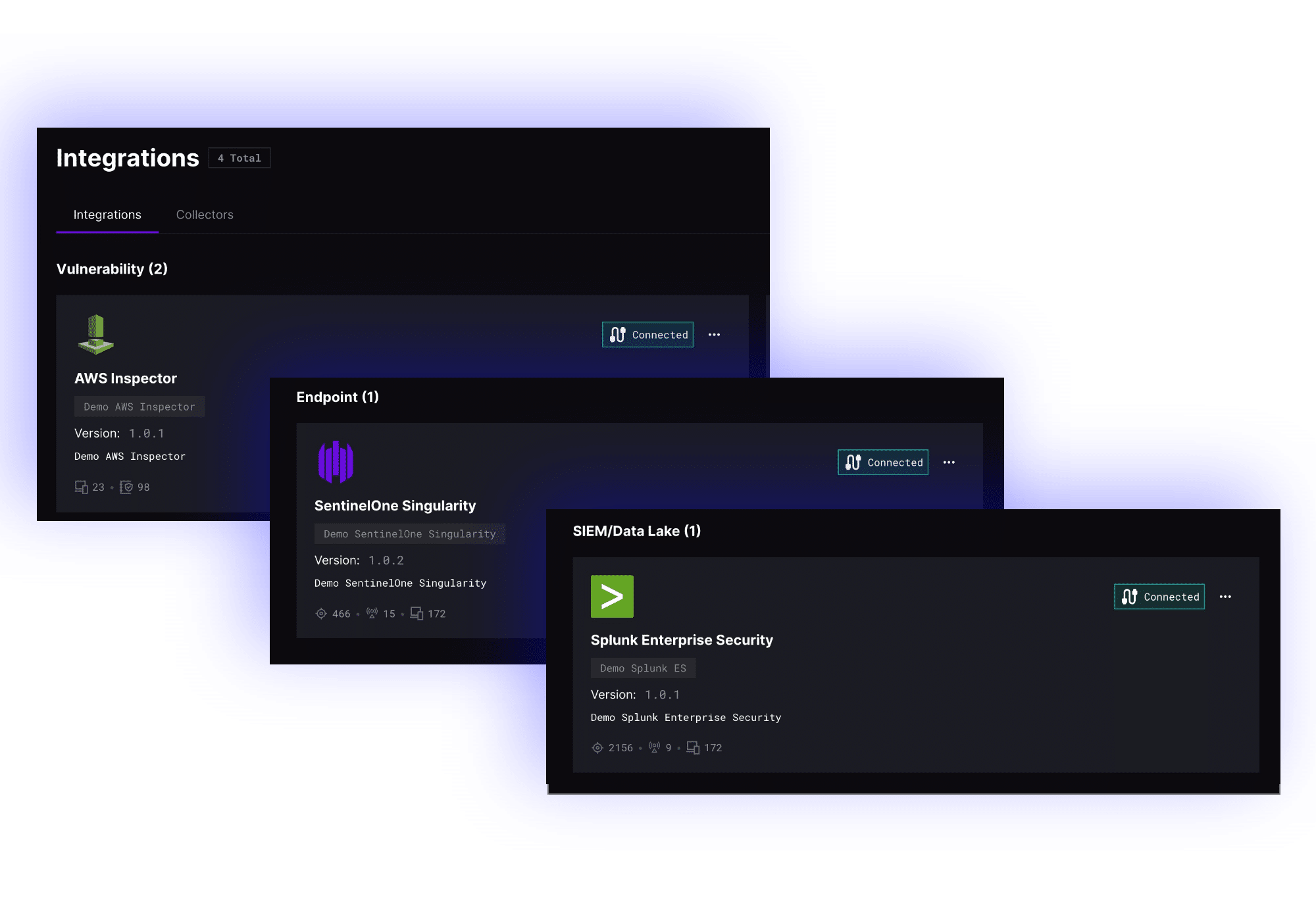Click the SentinelOne Singularity logo icon

[336, 462]
